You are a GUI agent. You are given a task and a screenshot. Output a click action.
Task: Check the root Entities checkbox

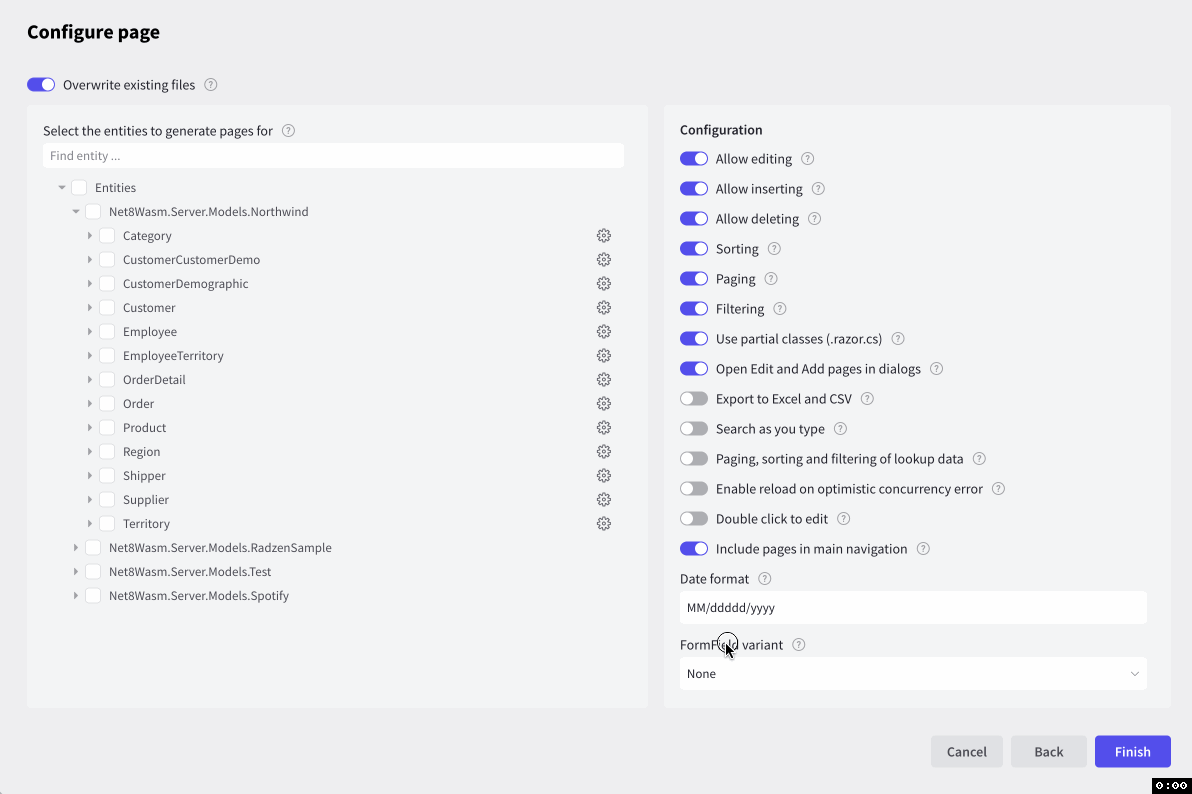point(79,187)
